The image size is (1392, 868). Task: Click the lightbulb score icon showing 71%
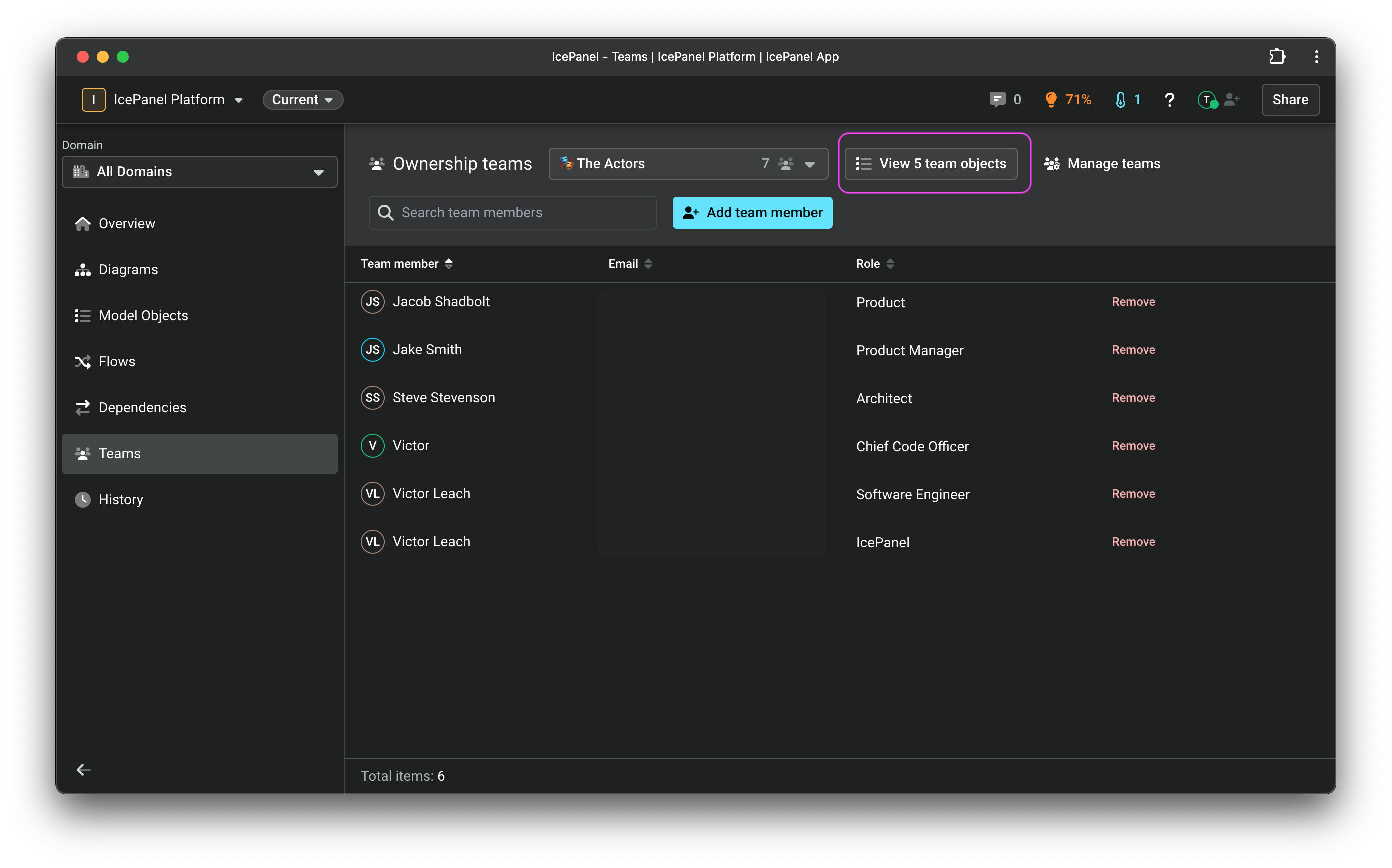1051,100
